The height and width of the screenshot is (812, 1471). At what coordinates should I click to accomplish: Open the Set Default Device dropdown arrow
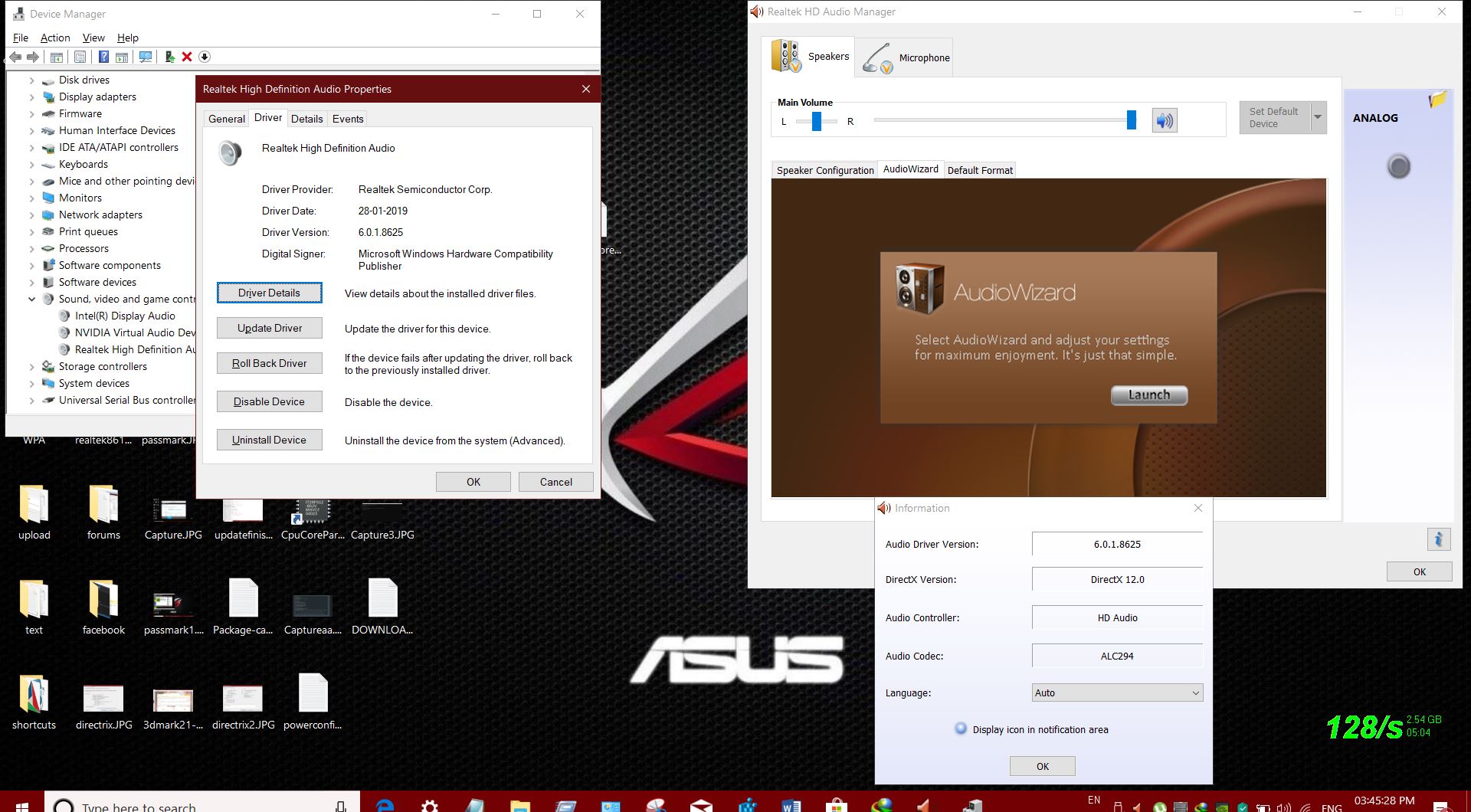[x=1318, y=117]
